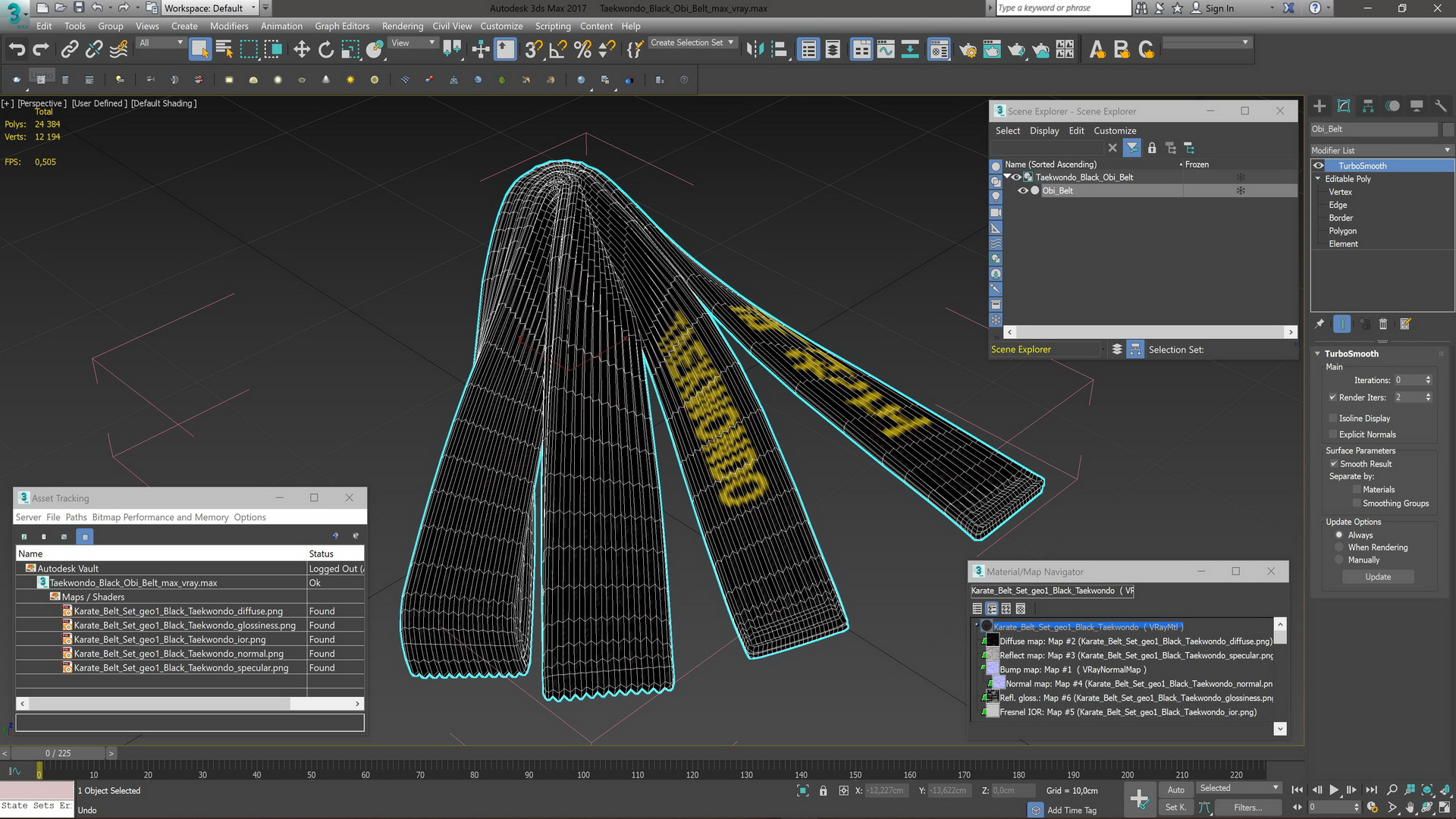Click the Pan View hand icon
Viewport: 1456px width, 819px height.
coord(1410,808)
